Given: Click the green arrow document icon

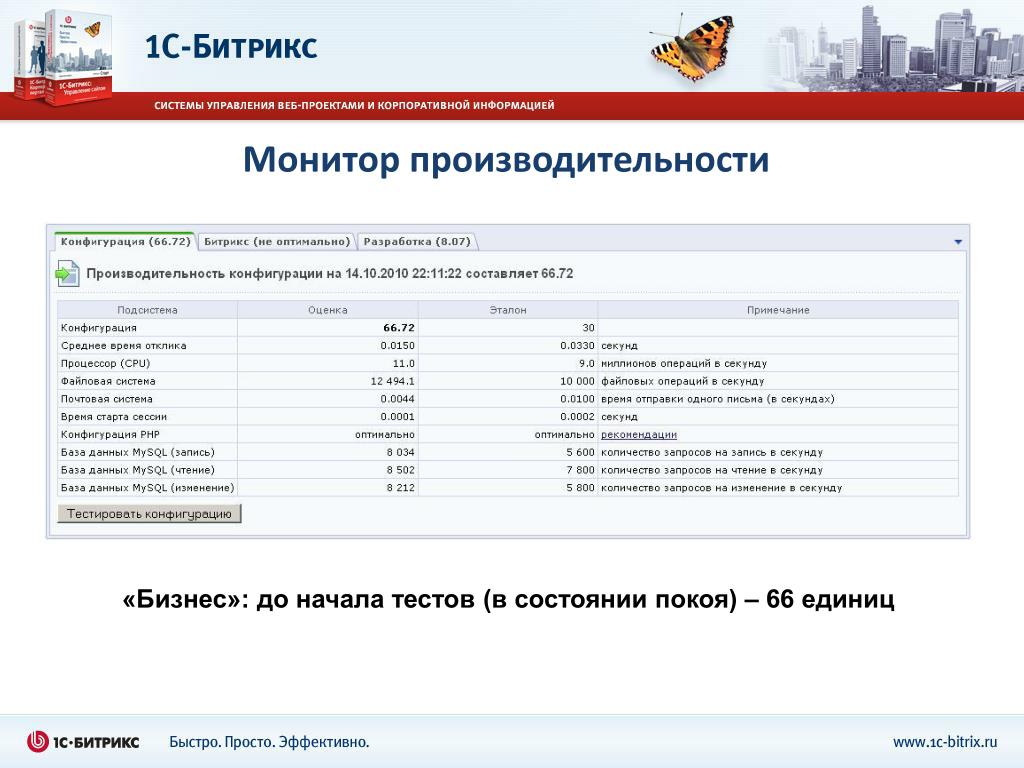Looking at the screenshot, I should [67, 274].
